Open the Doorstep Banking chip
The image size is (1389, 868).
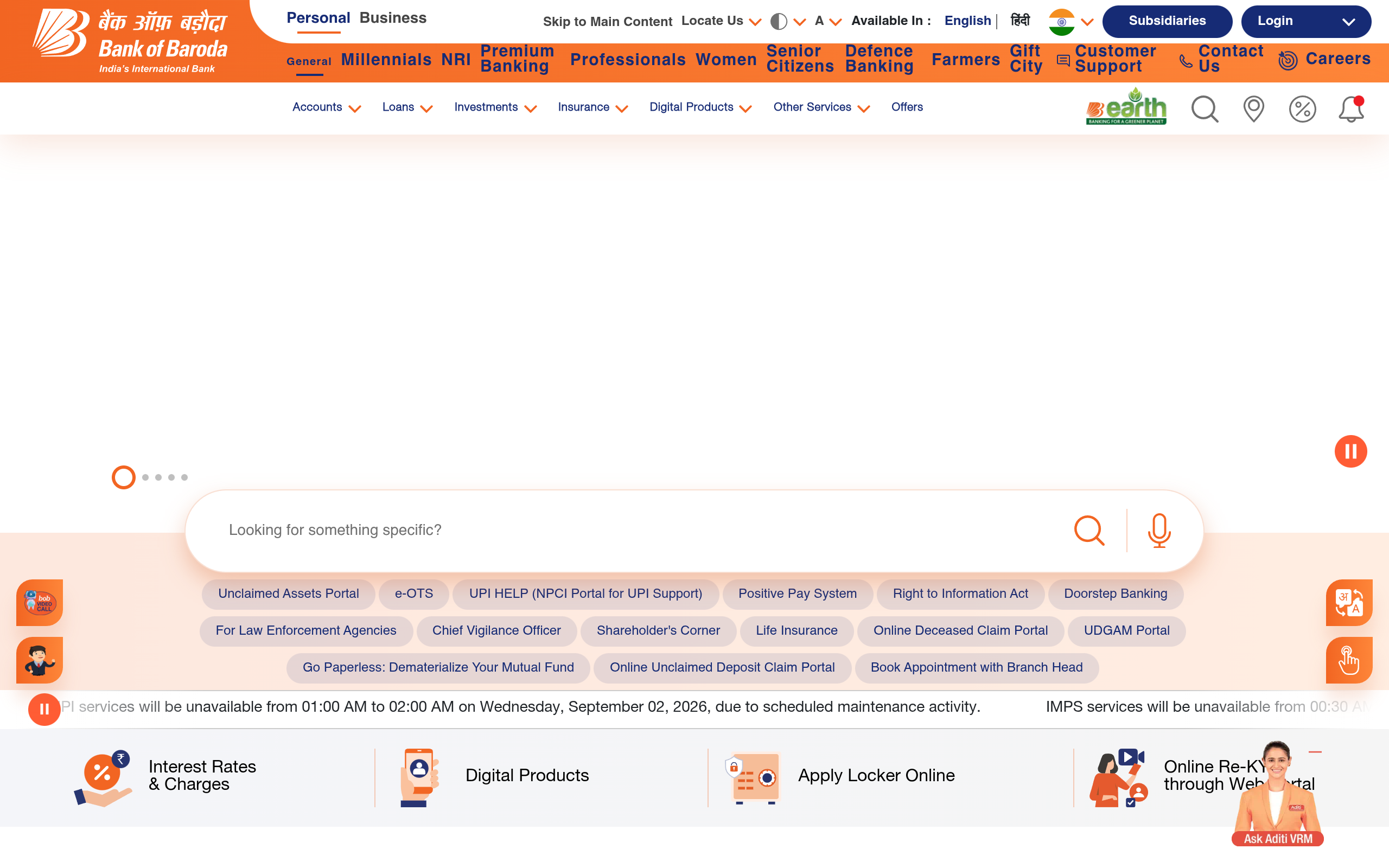[1115, 593]
